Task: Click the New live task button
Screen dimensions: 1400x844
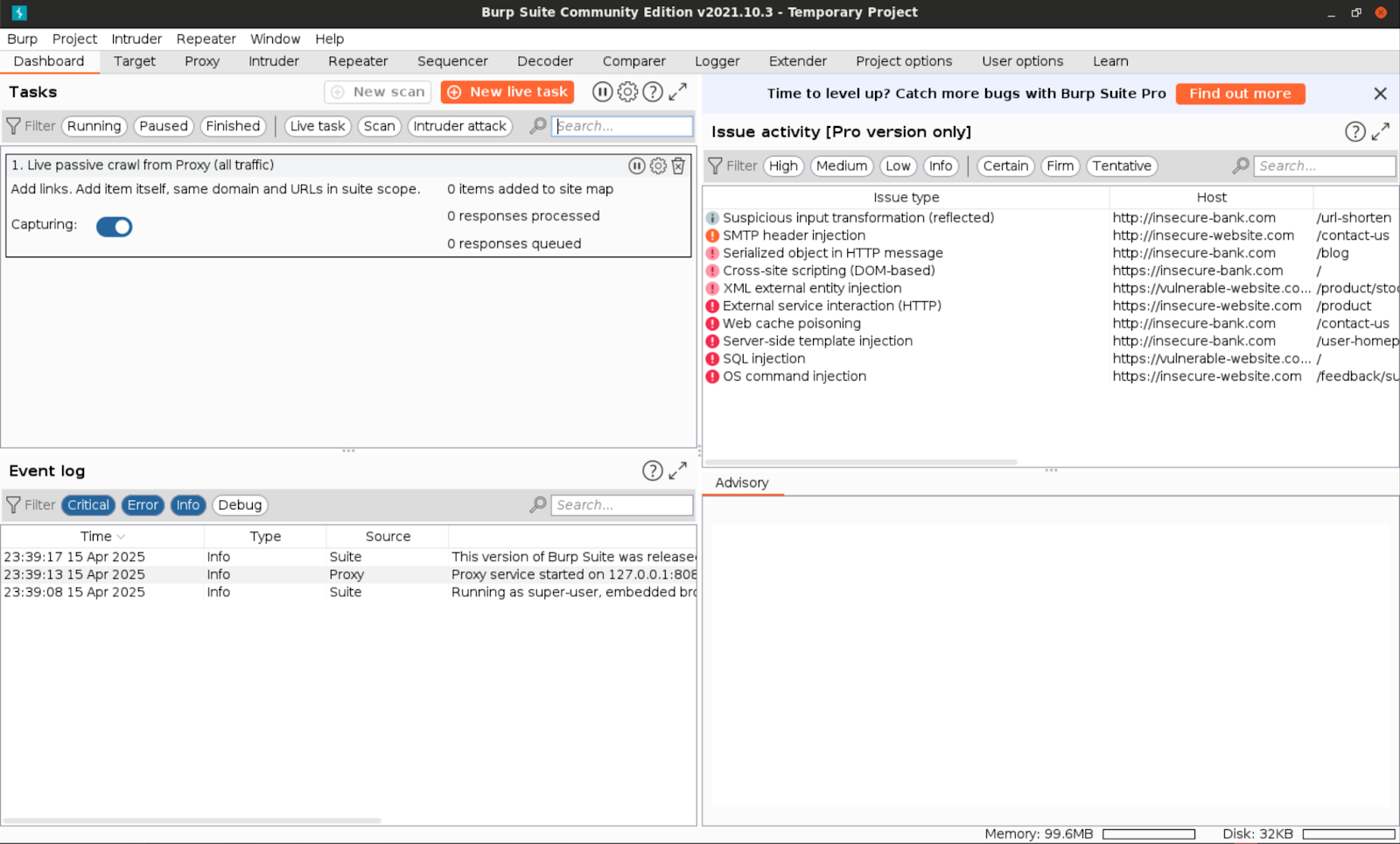Action: click(507, 92)
